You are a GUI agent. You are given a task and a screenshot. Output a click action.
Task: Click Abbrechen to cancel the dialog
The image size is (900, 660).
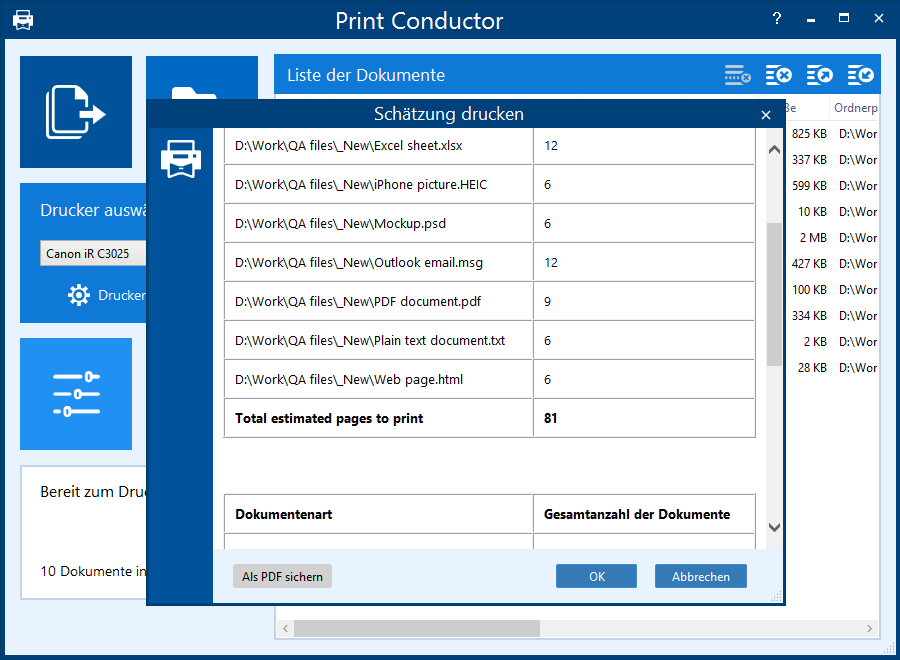700,576
